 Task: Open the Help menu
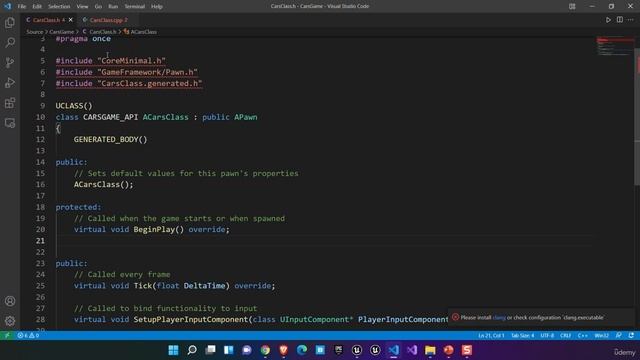tap(157, 7)
